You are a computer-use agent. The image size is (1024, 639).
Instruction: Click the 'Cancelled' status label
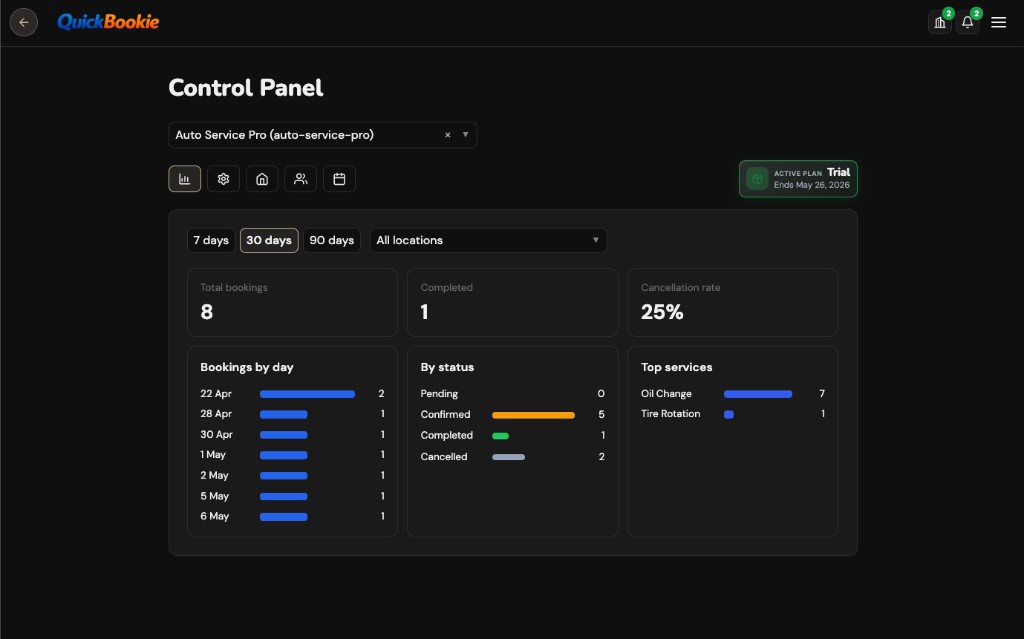[x=444, y=457]
